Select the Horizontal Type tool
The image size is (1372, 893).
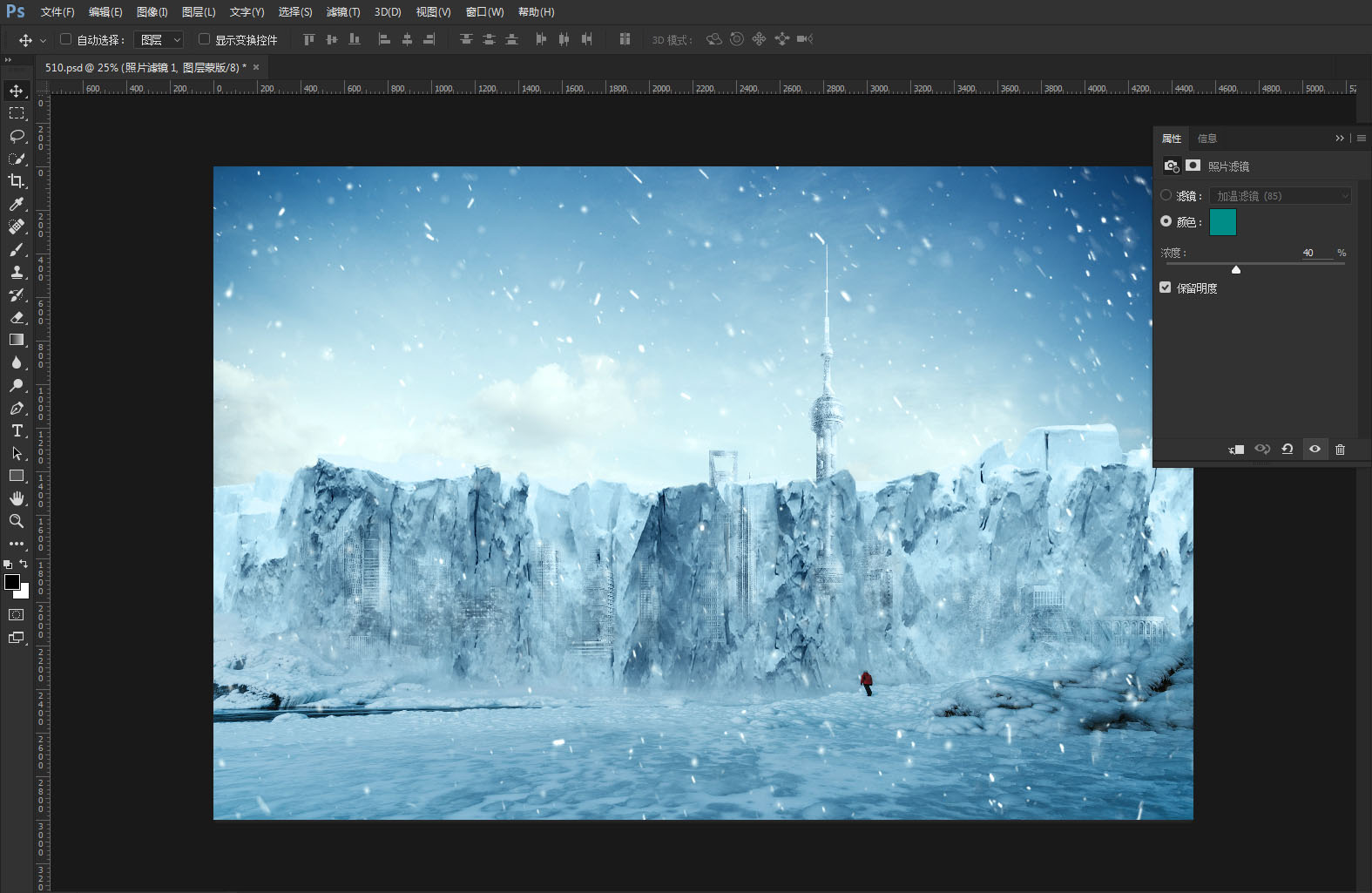(x=17, y=430)
